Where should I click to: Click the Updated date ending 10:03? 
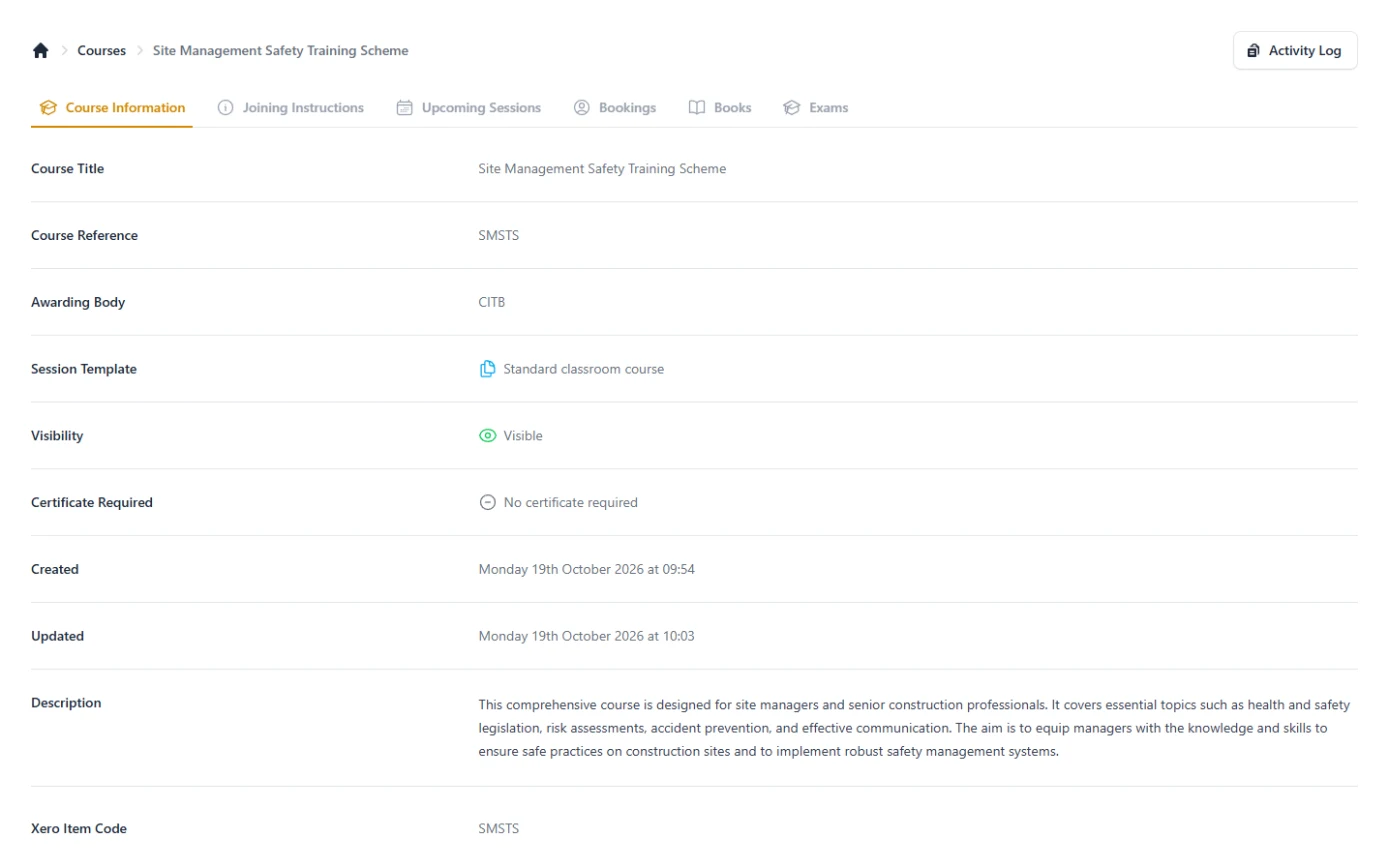587,637
